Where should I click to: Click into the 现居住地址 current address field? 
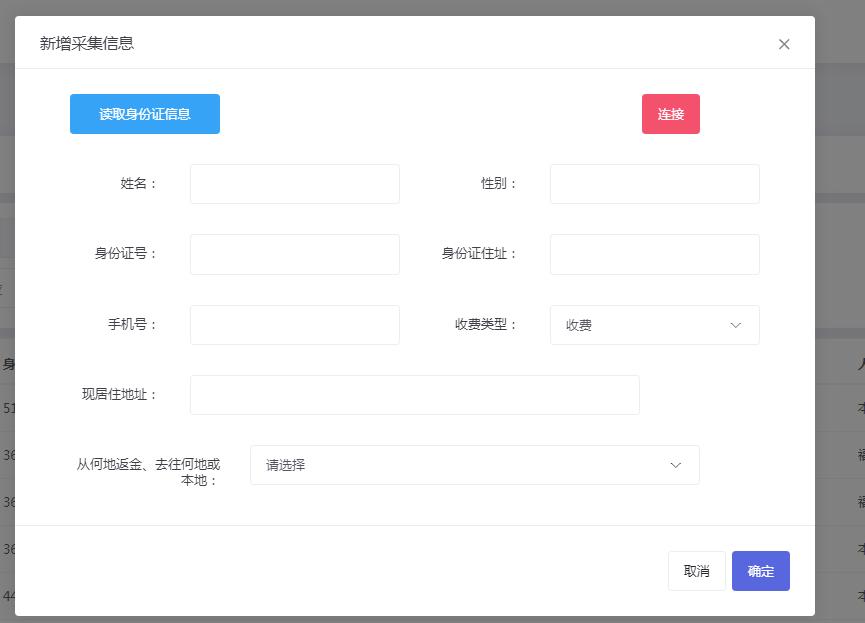(x=414, y=394)
